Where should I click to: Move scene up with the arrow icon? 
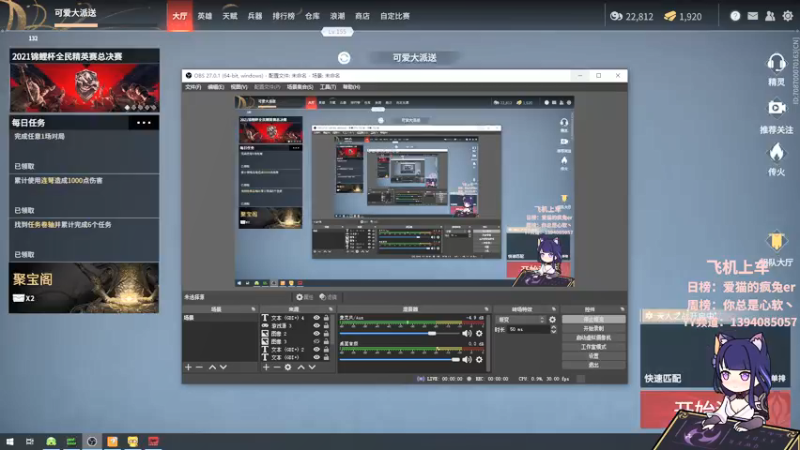pos(212,367)
